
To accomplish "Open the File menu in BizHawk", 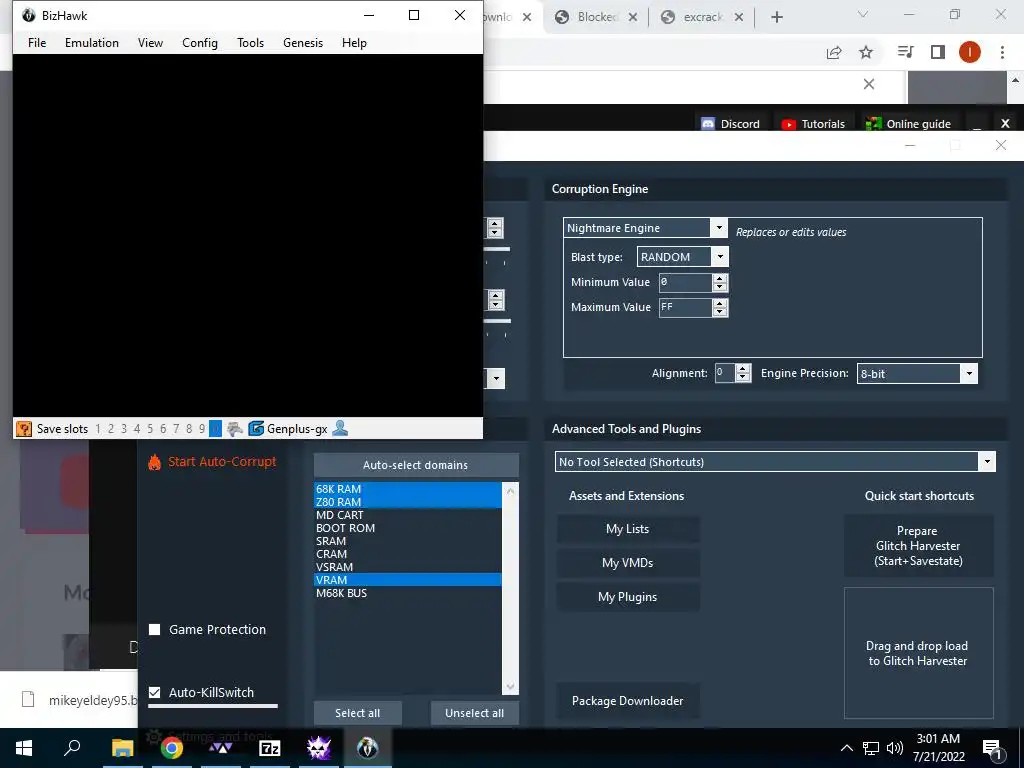I will [x=37, y=42].
